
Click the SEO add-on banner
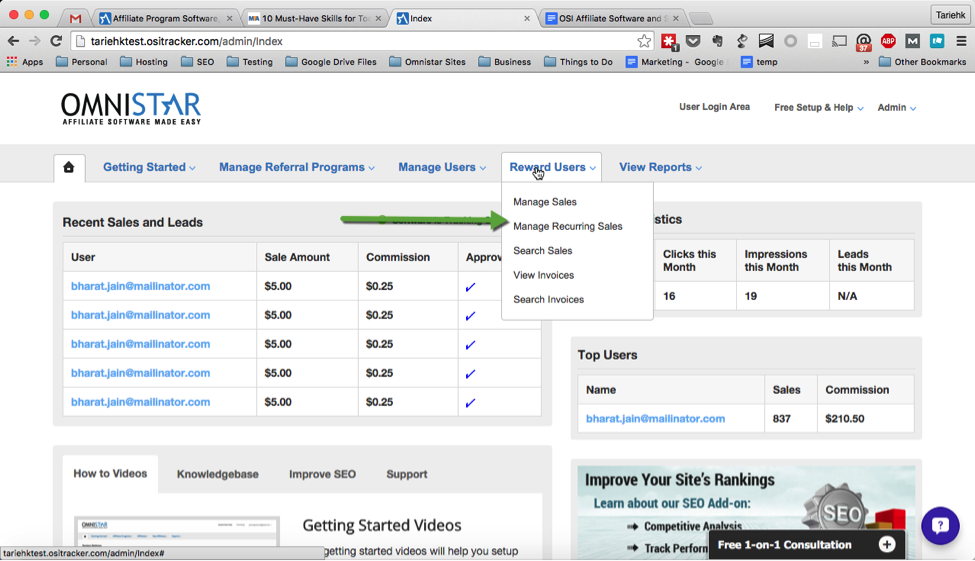(x=746, y=512)
